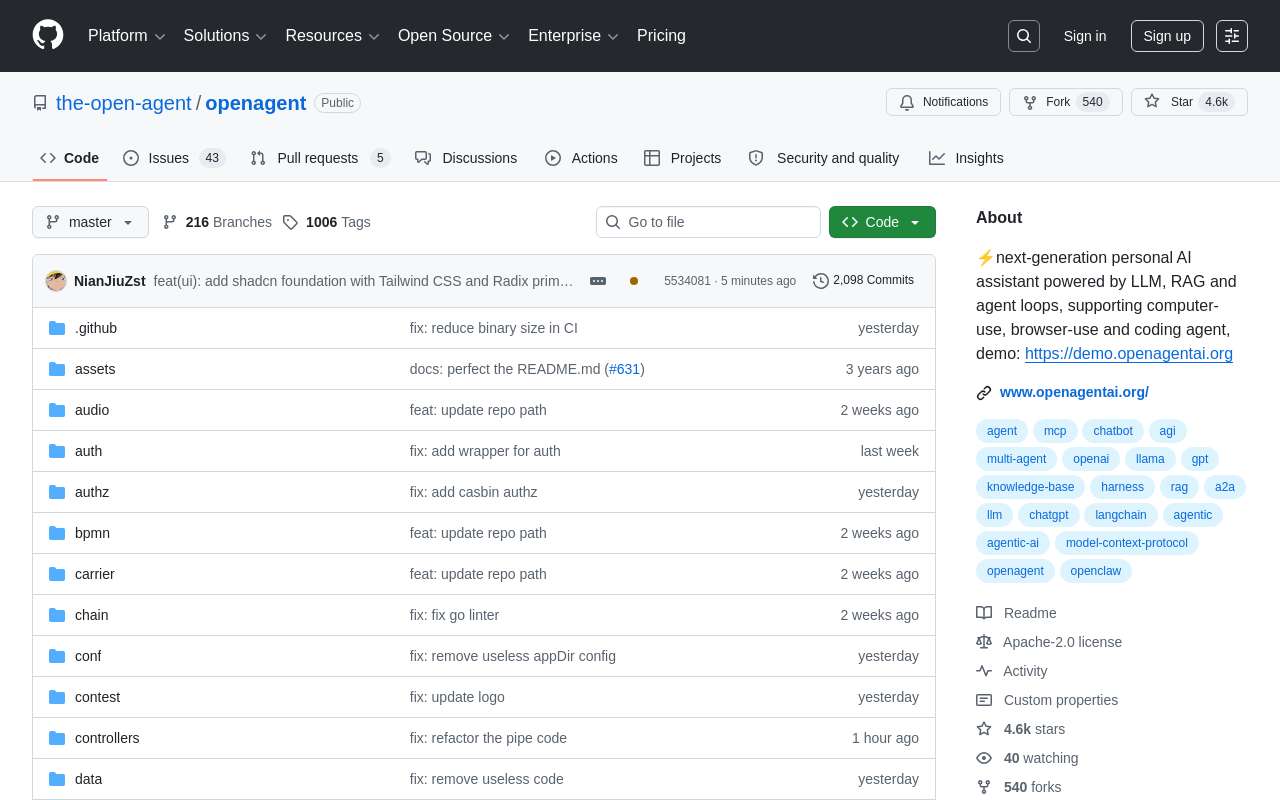
Task: Click the GitHub logo icon
Action: pyautogui.click(x=48, y=35)
